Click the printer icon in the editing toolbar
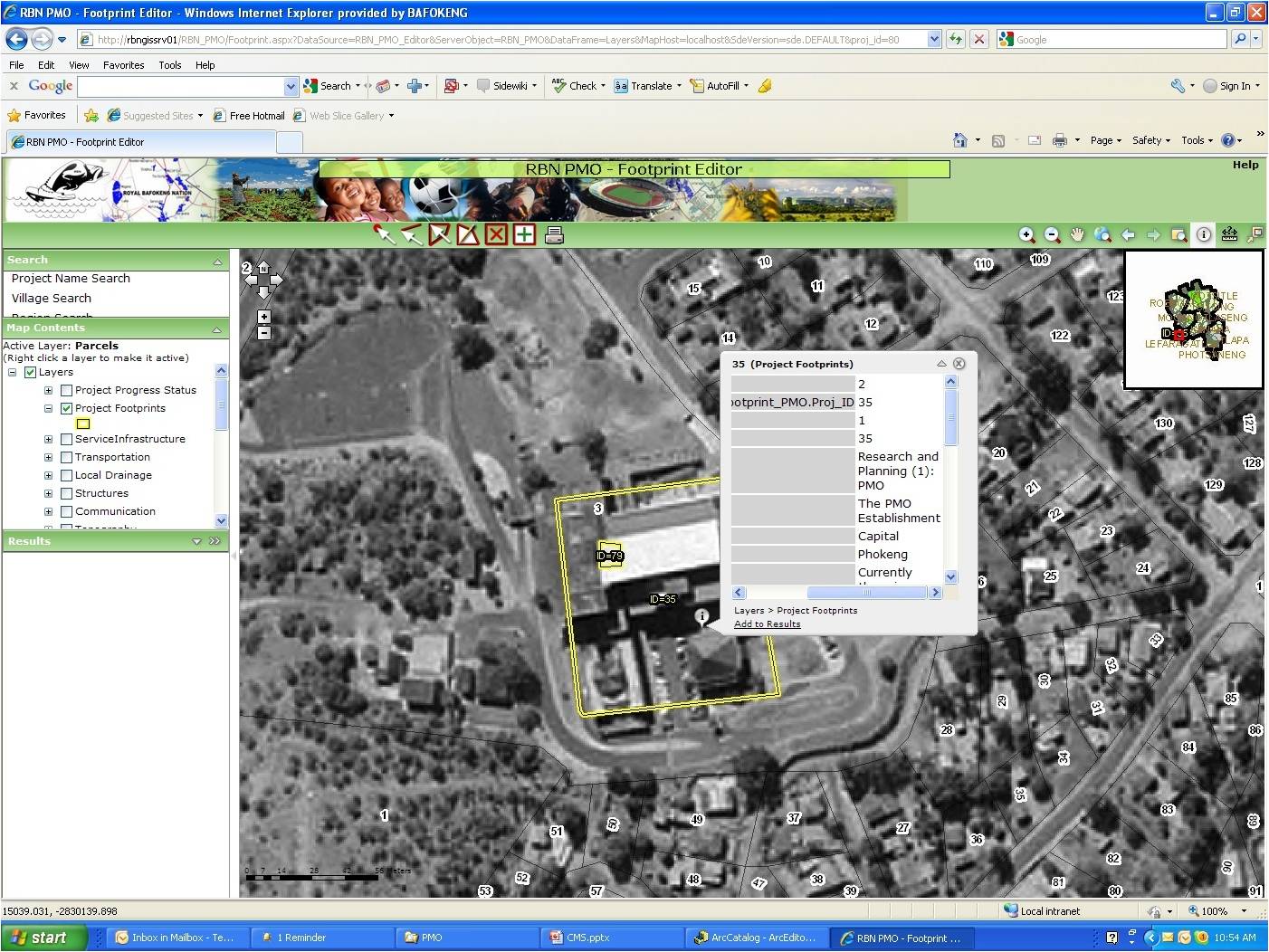 [x=555, y=235]
